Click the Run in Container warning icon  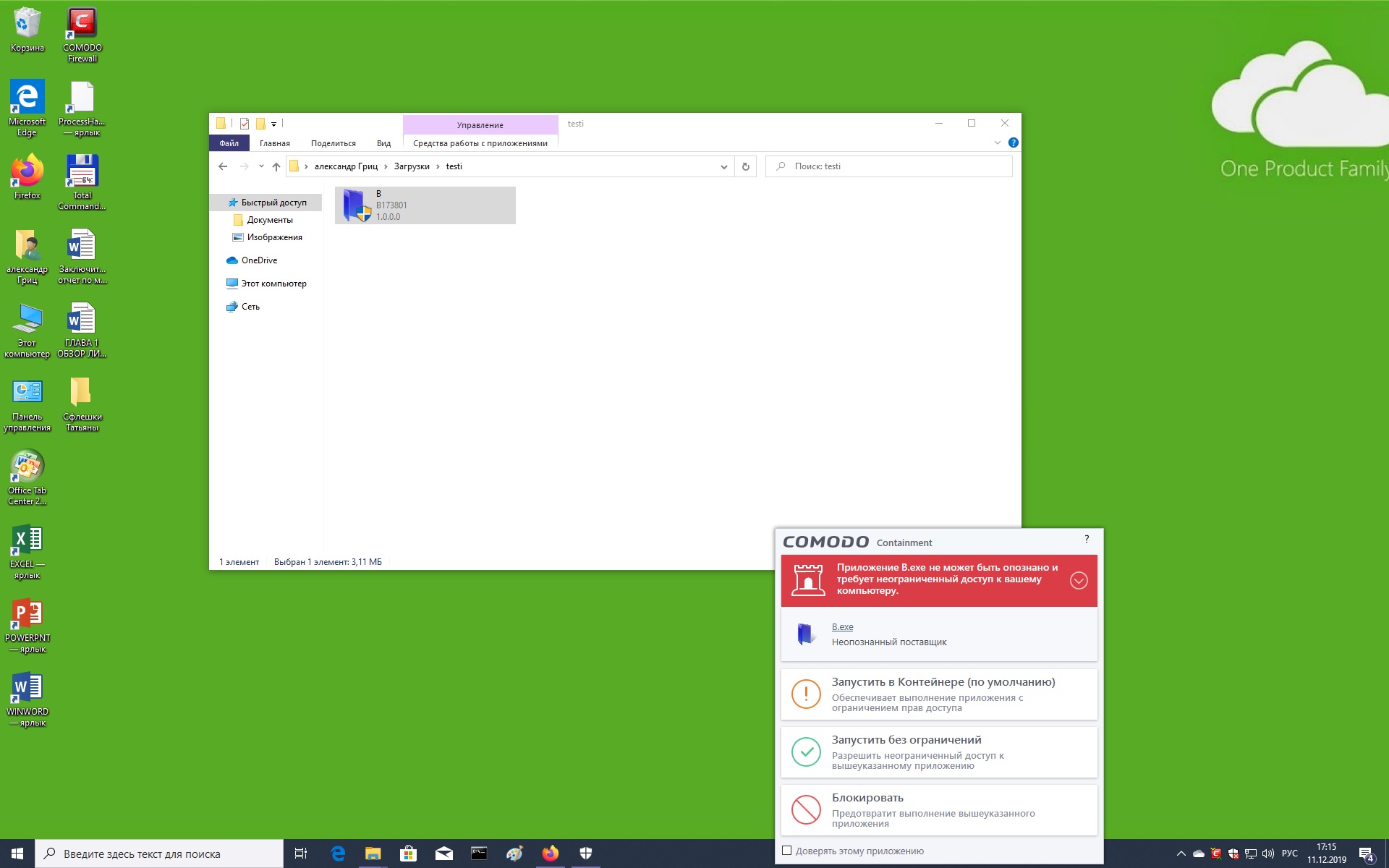[x=806, y=694]
